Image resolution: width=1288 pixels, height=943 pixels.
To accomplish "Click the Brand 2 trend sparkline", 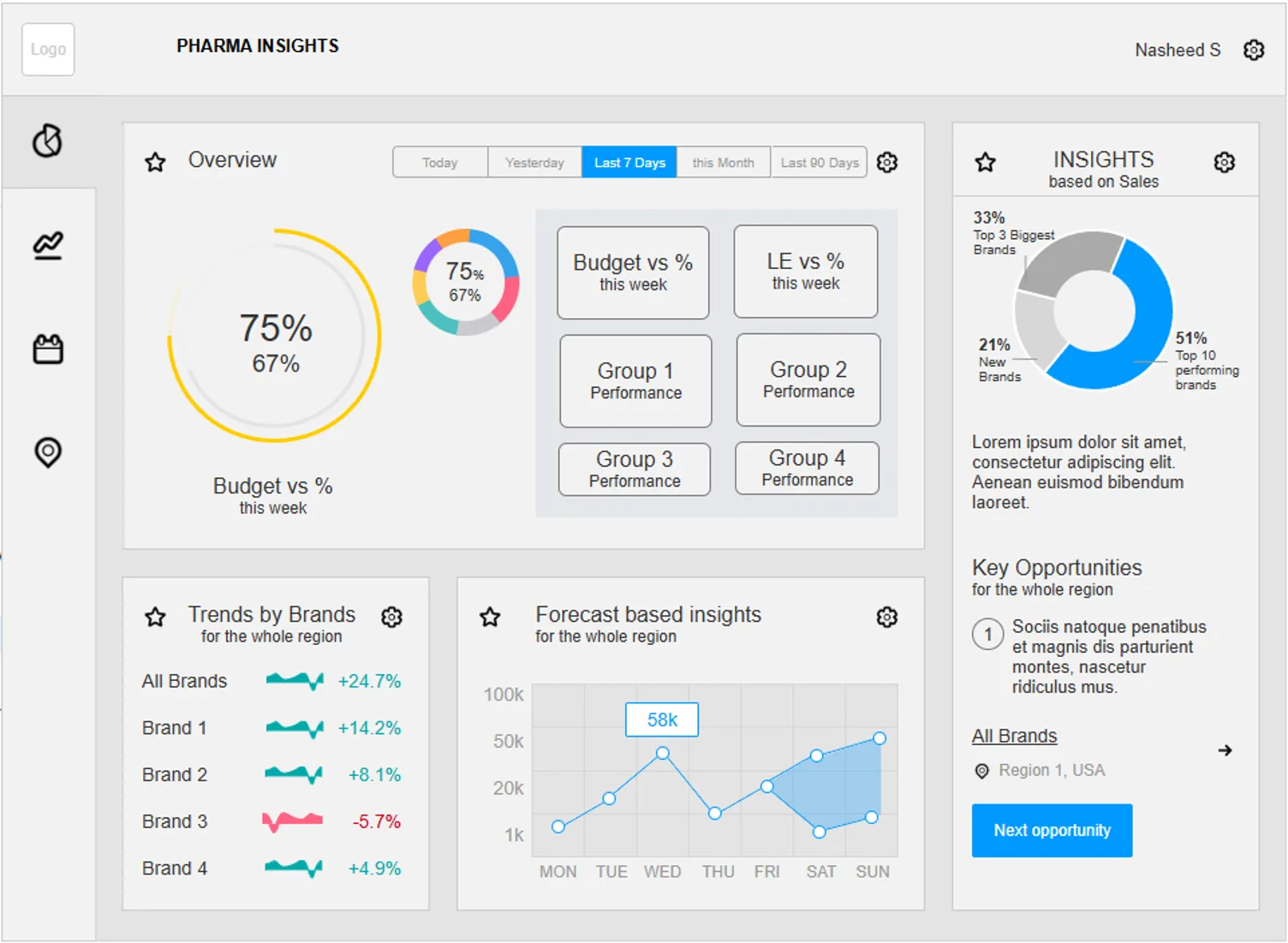I will 295,774.
